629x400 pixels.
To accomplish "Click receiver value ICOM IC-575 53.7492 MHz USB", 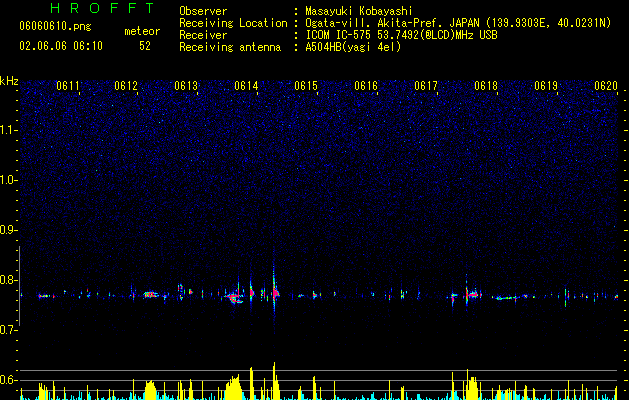I will click(x=402, y=35).
